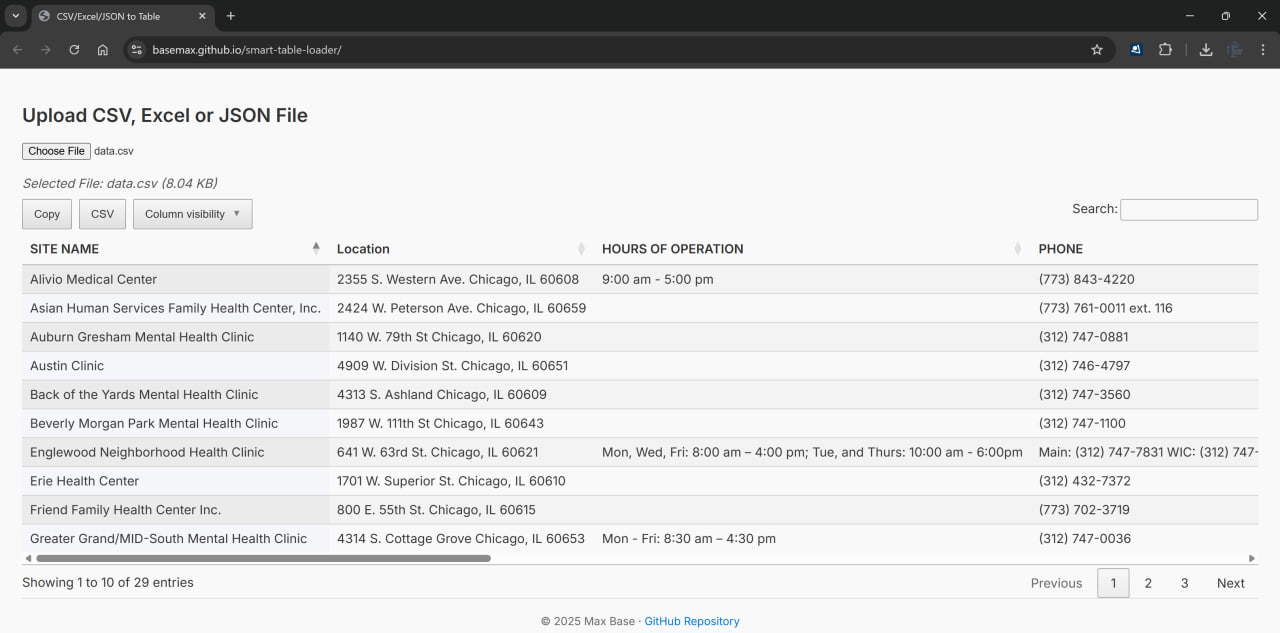
Task: Reload the current page
Action: click(74, 50)
